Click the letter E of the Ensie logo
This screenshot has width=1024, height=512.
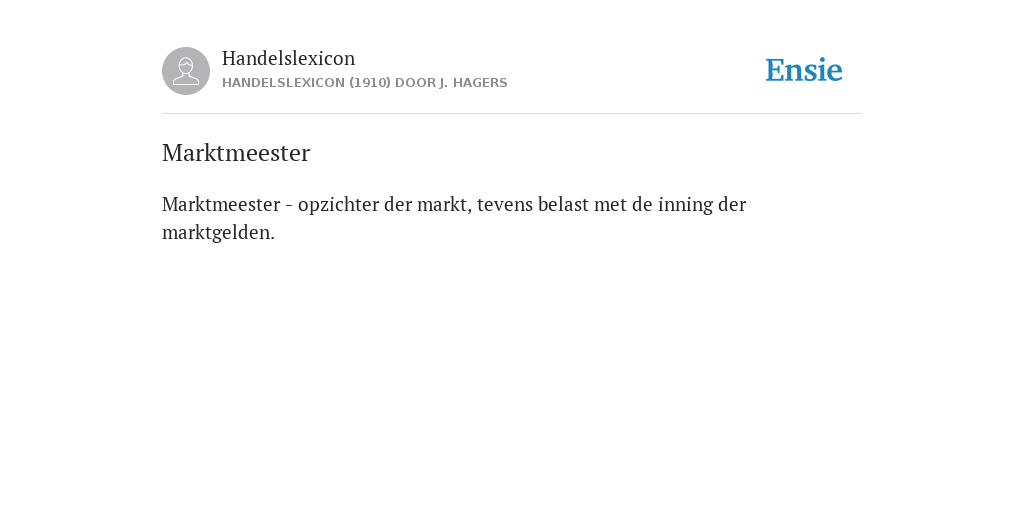[x=776, y=71]
